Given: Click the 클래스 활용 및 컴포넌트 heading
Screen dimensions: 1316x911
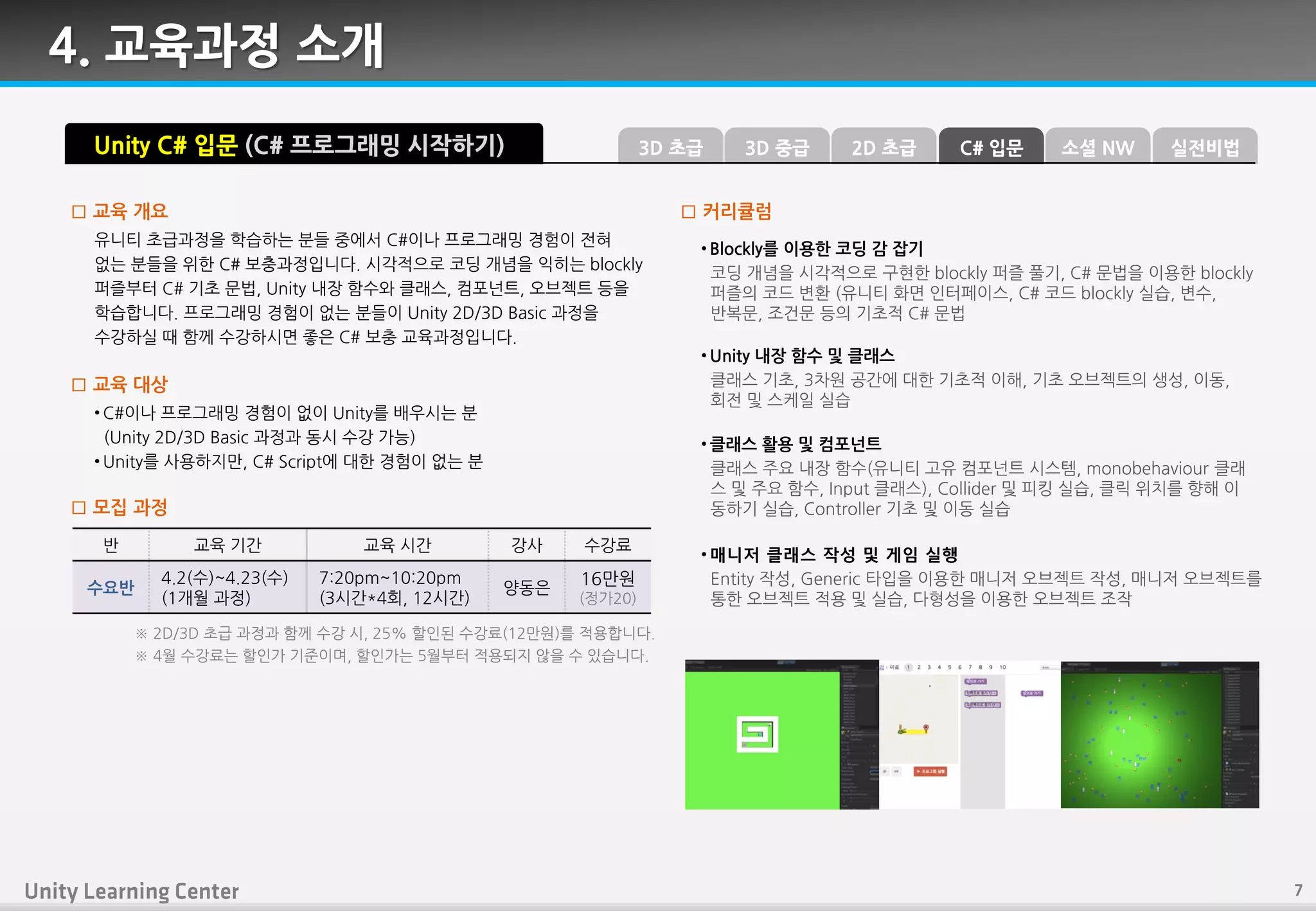Looking at the screenshot, I should (796, 444).
